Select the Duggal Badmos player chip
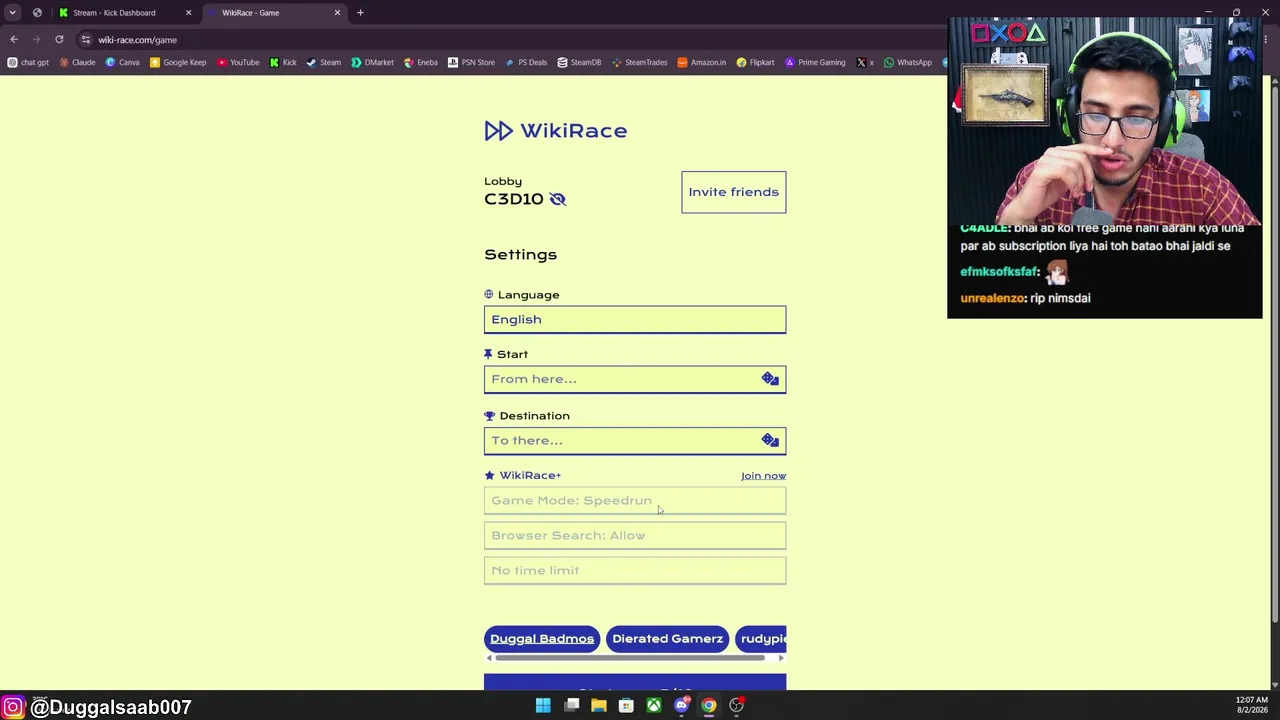Image resolution: width=1280 pixels, height=720 pixels. [x=542, y=639]
